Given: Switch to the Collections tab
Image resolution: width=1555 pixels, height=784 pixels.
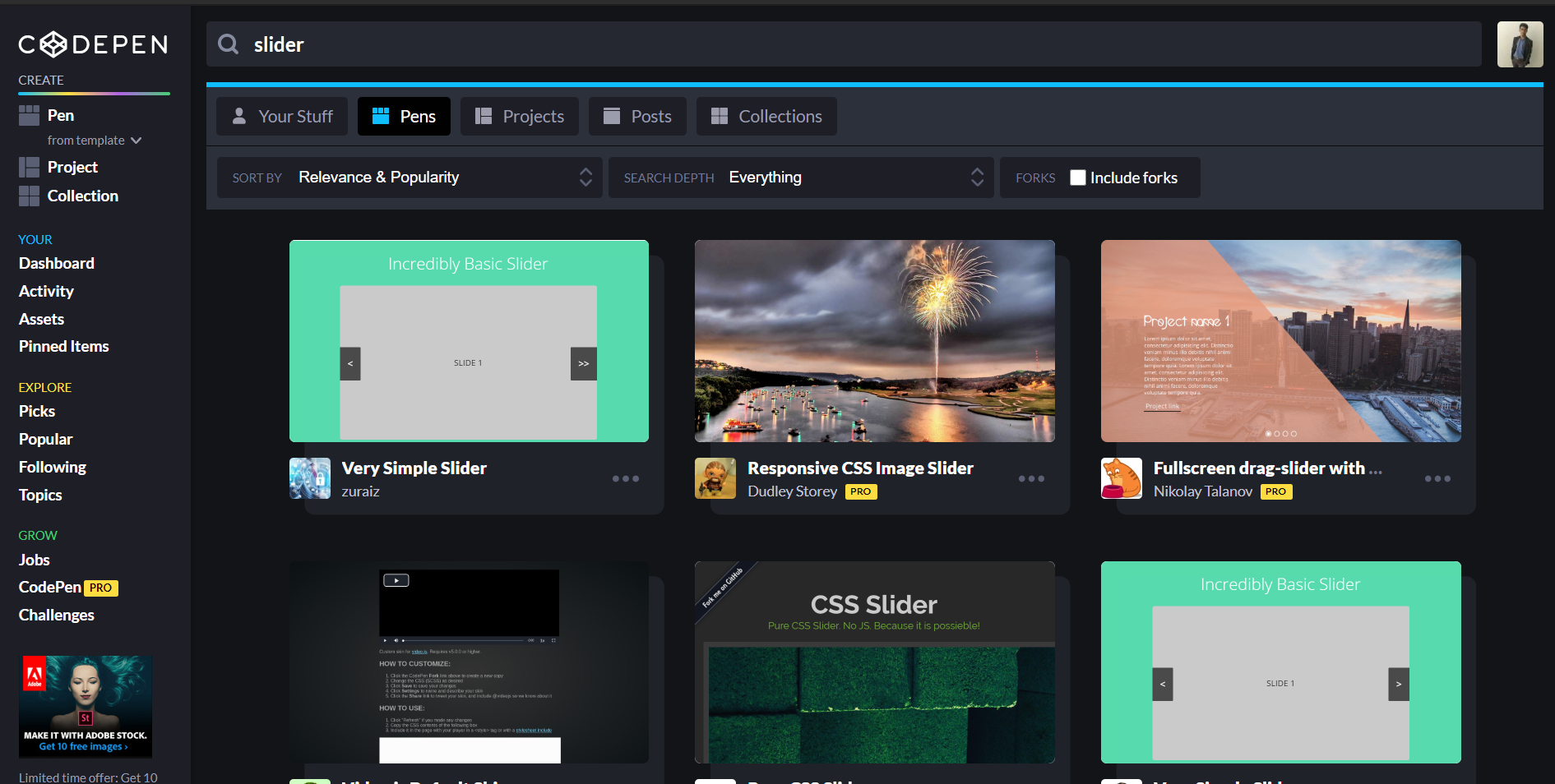Looking at the screenshot, I should 766,117.
